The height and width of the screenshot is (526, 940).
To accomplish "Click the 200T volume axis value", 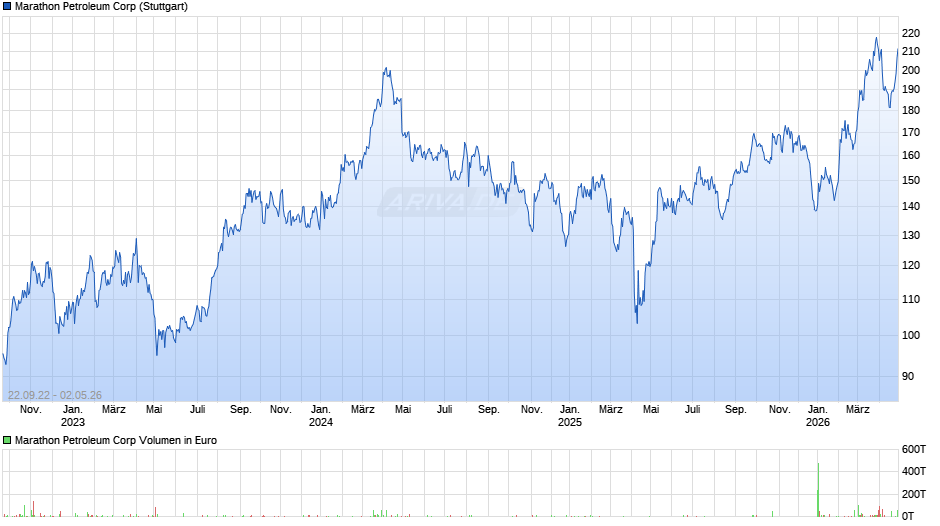I will 914,494.
